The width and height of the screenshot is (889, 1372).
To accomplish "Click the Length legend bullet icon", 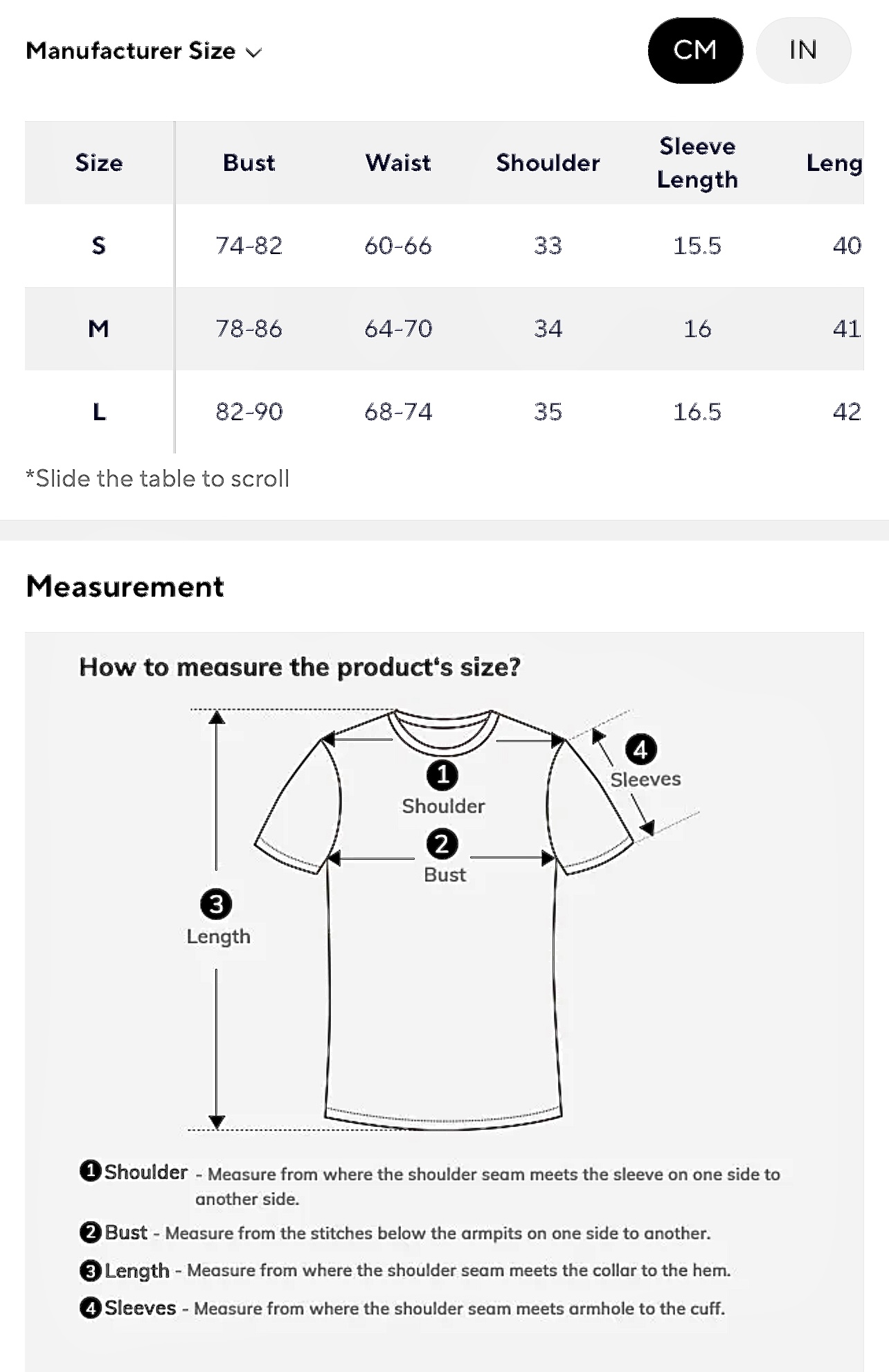I will point(91,1271).
